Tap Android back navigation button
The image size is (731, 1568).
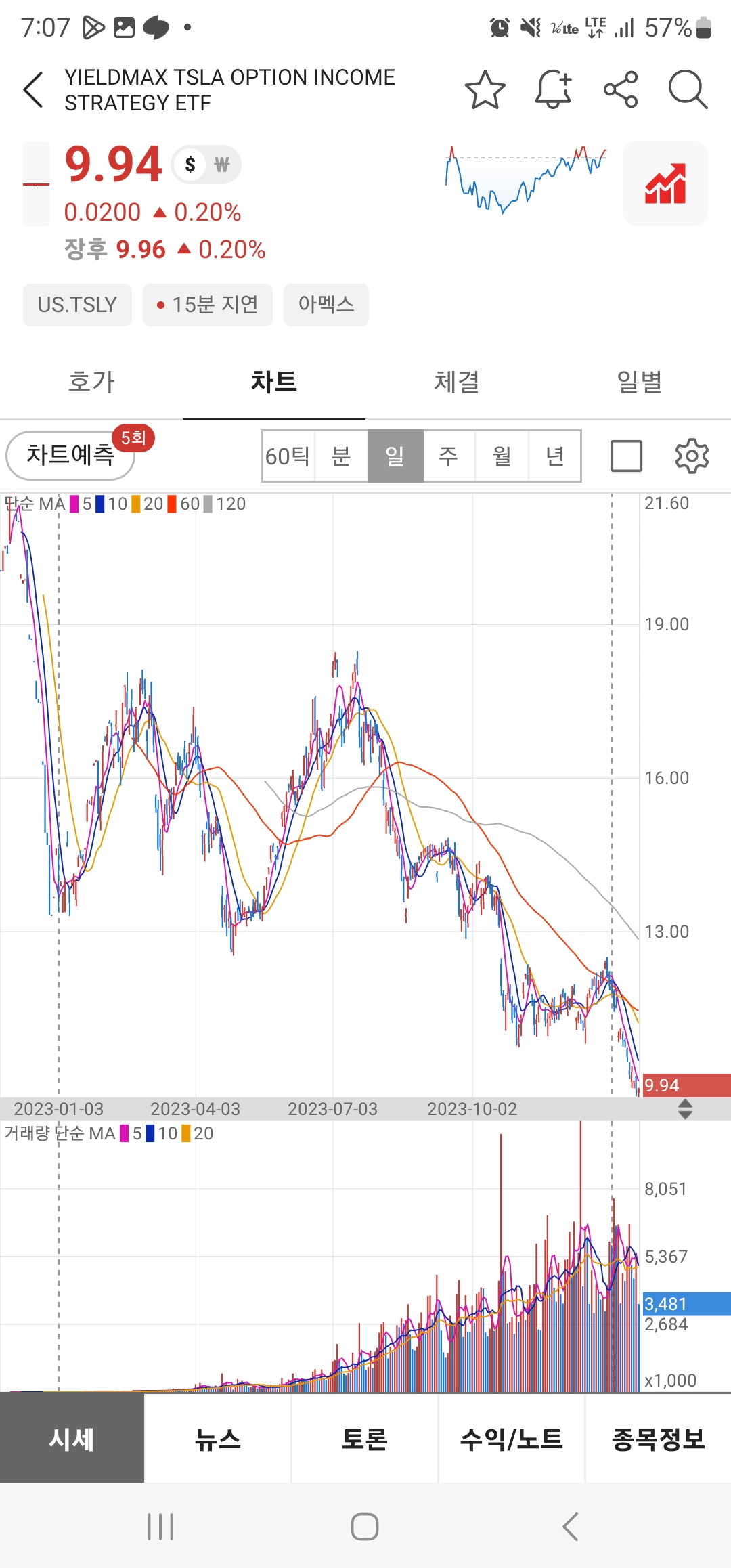point(570,1527)
